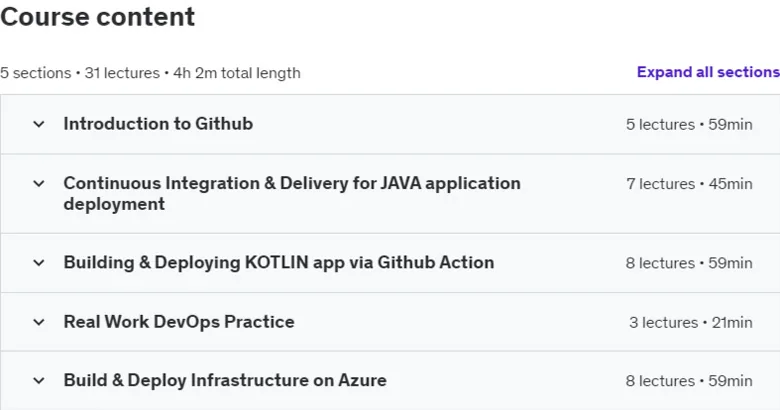Expand the Building & Deploying KOTLIN chevron
Image resolution: width=780 pixels, height=410 pixels.
(x=39, y=263)
